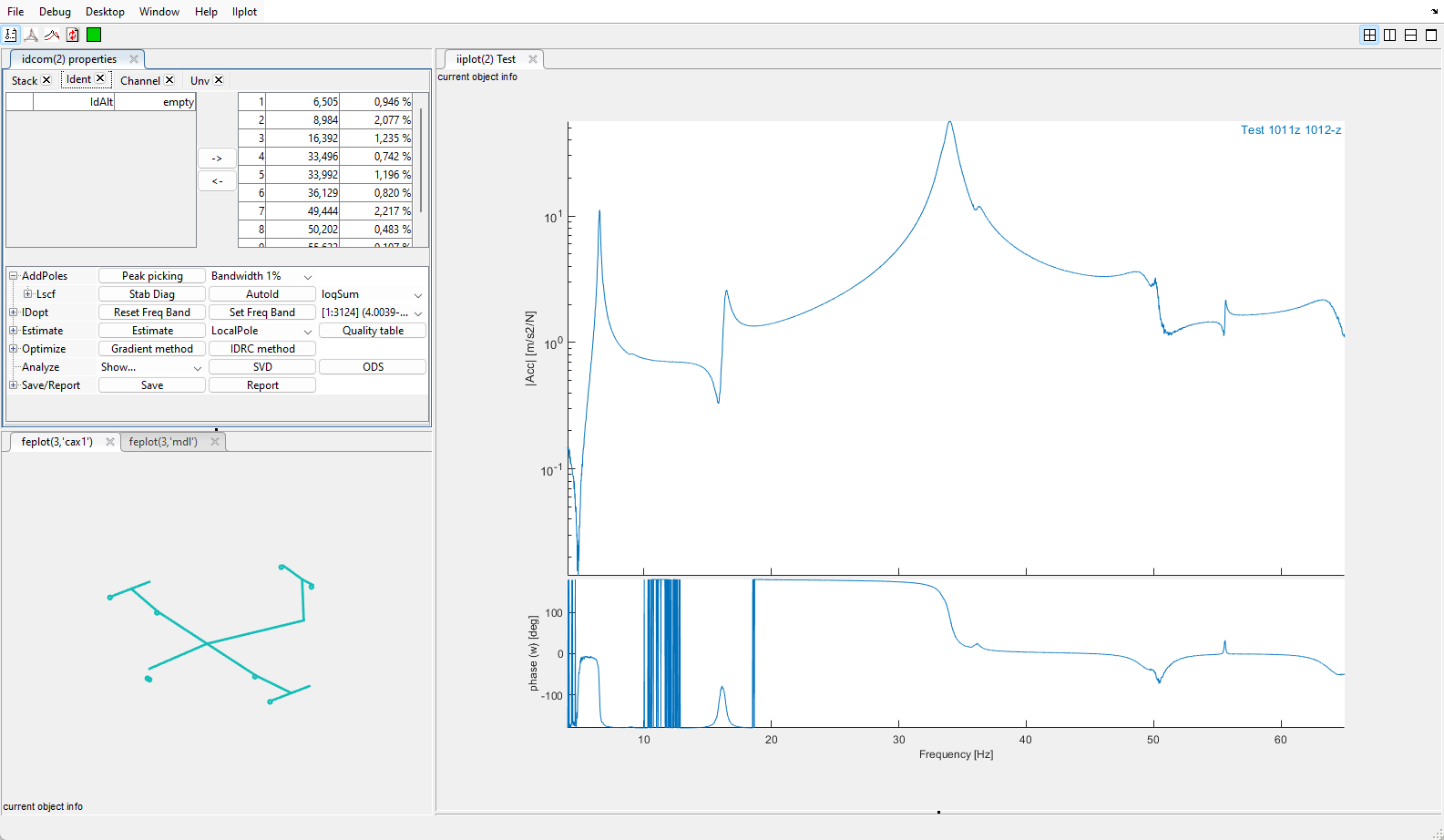Open the 'Bandwidth 1%' dropdown

click(x=308, y=277)
